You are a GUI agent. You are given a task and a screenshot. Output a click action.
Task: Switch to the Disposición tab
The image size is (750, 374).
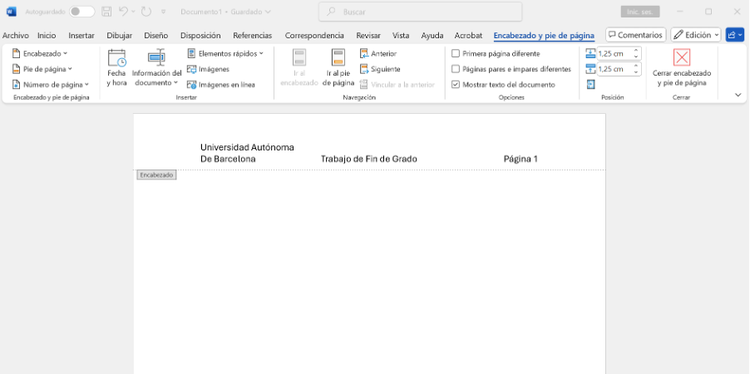pyautogui.click(x=200, y=35)
